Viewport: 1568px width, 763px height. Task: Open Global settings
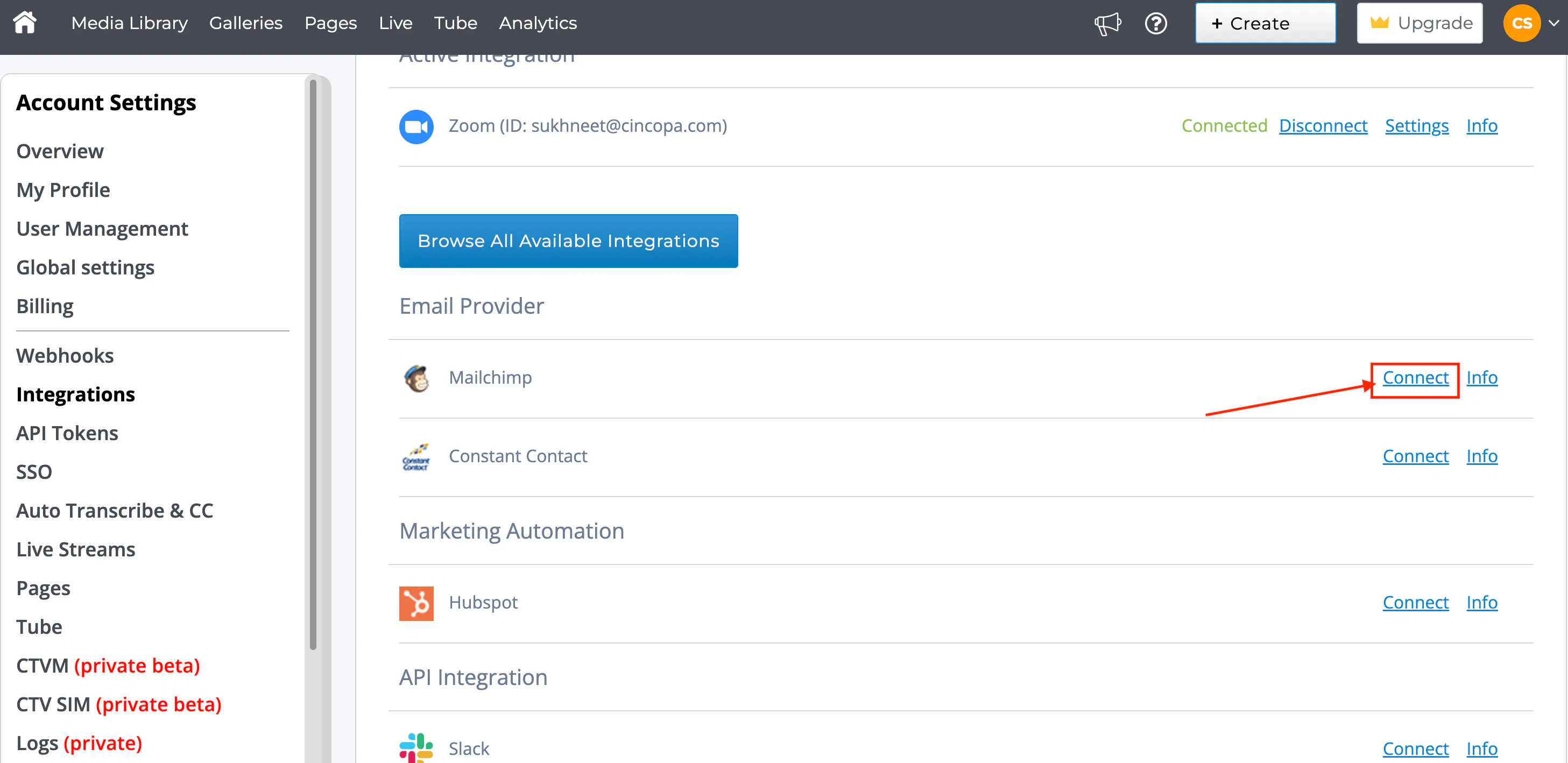pos(85,268)
